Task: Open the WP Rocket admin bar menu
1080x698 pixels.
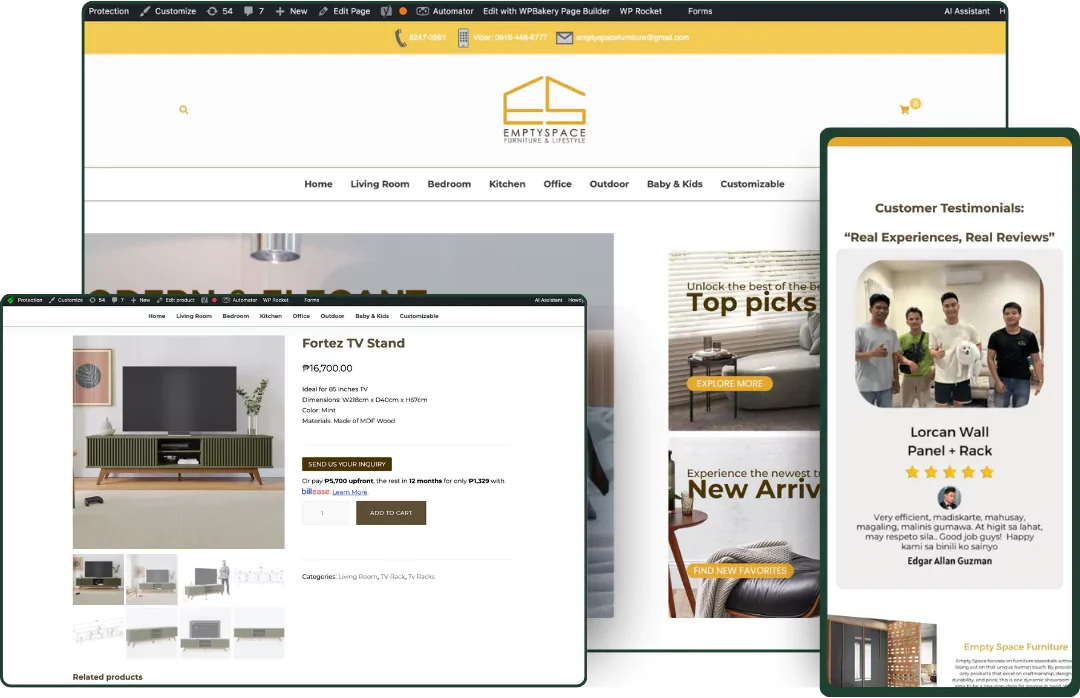Action: tap(640, 11)
